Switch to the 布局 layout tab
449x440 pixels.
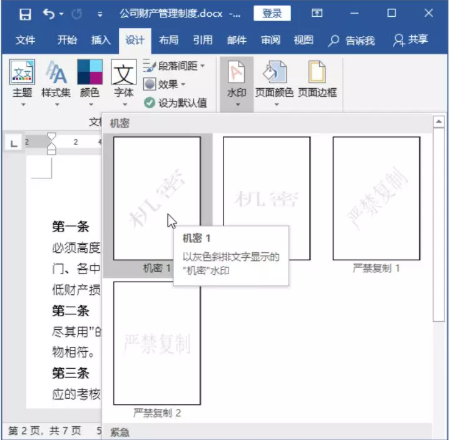click(169, 40)
